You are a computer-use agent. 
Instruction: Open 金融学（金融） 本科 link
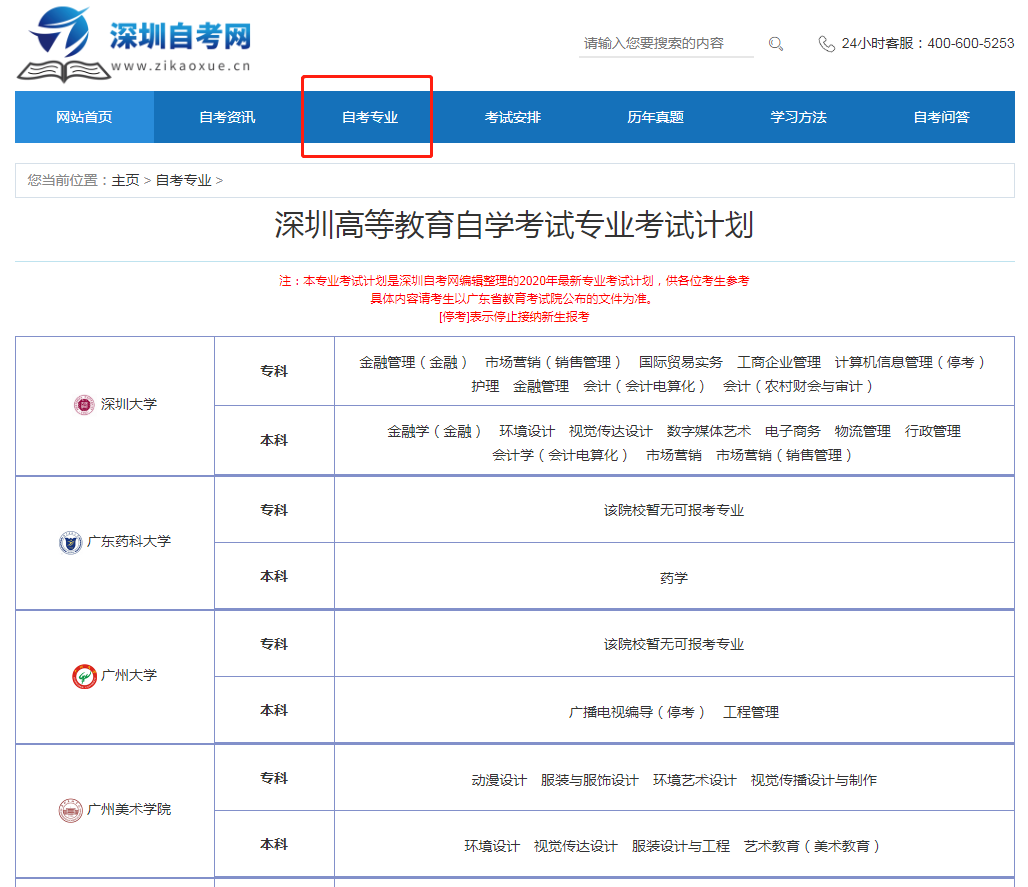tap(435, 431)
